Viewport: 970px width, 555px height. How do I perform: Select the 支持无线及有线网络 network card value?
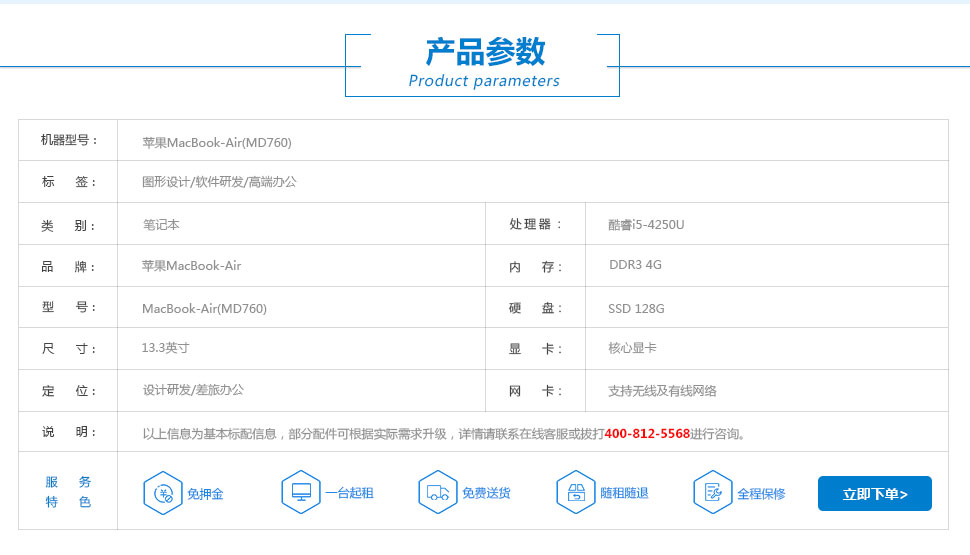click(x=662, y=391)
